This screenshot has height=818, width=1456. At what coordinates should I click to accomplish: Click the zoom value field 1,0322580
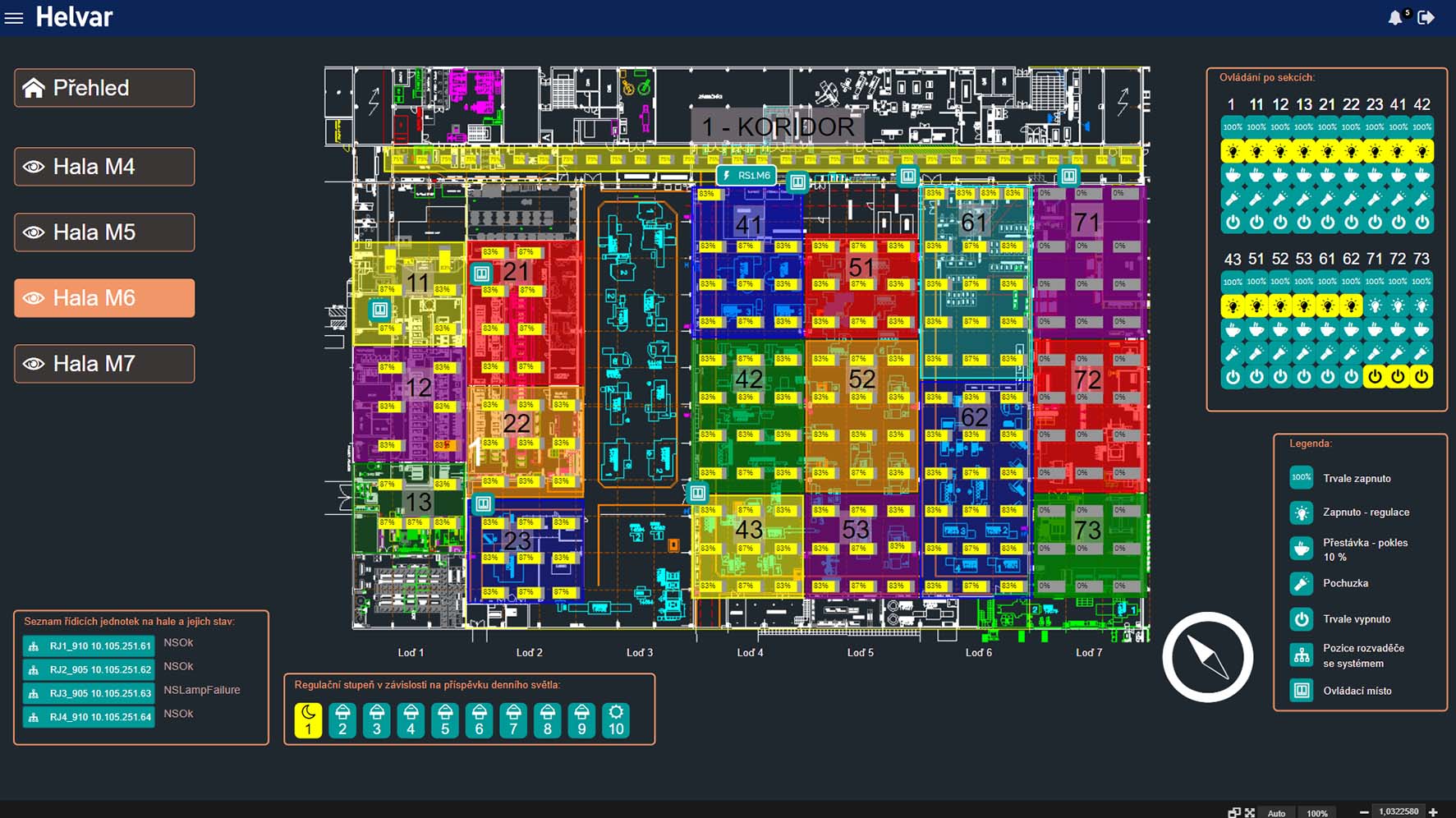[1399, 811]
